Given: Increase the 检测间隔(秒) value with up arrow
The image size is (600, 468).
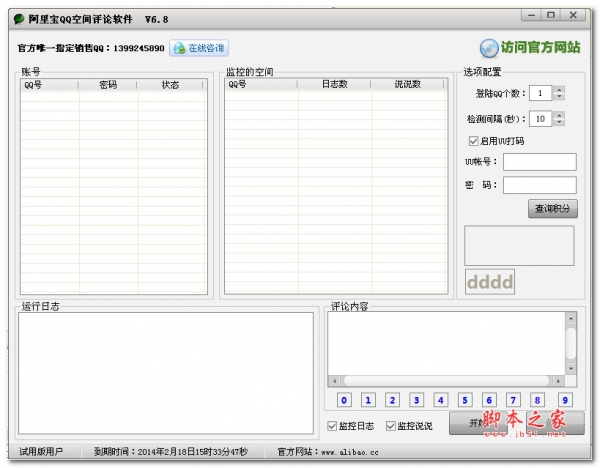Looking at the screenshot, I should (559, 116).
